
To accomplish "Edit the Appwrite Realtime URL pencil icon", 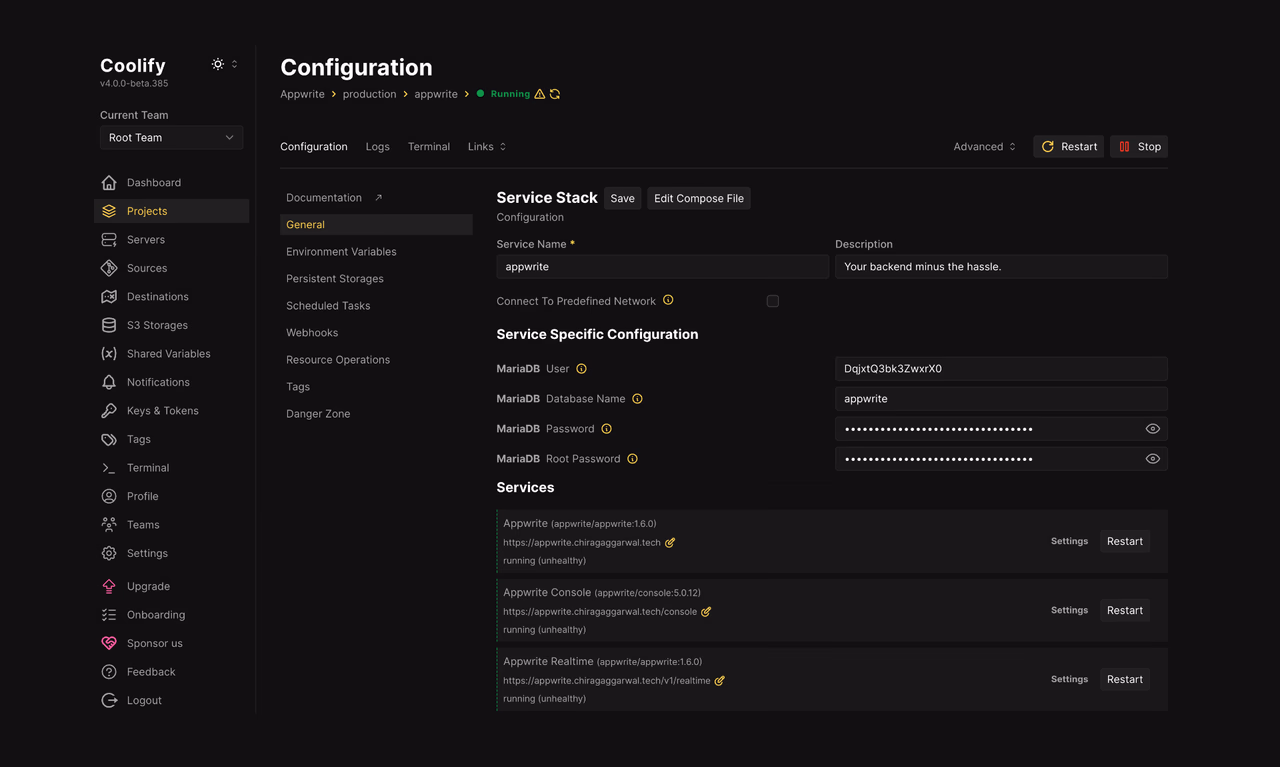I will click(720, 681).
